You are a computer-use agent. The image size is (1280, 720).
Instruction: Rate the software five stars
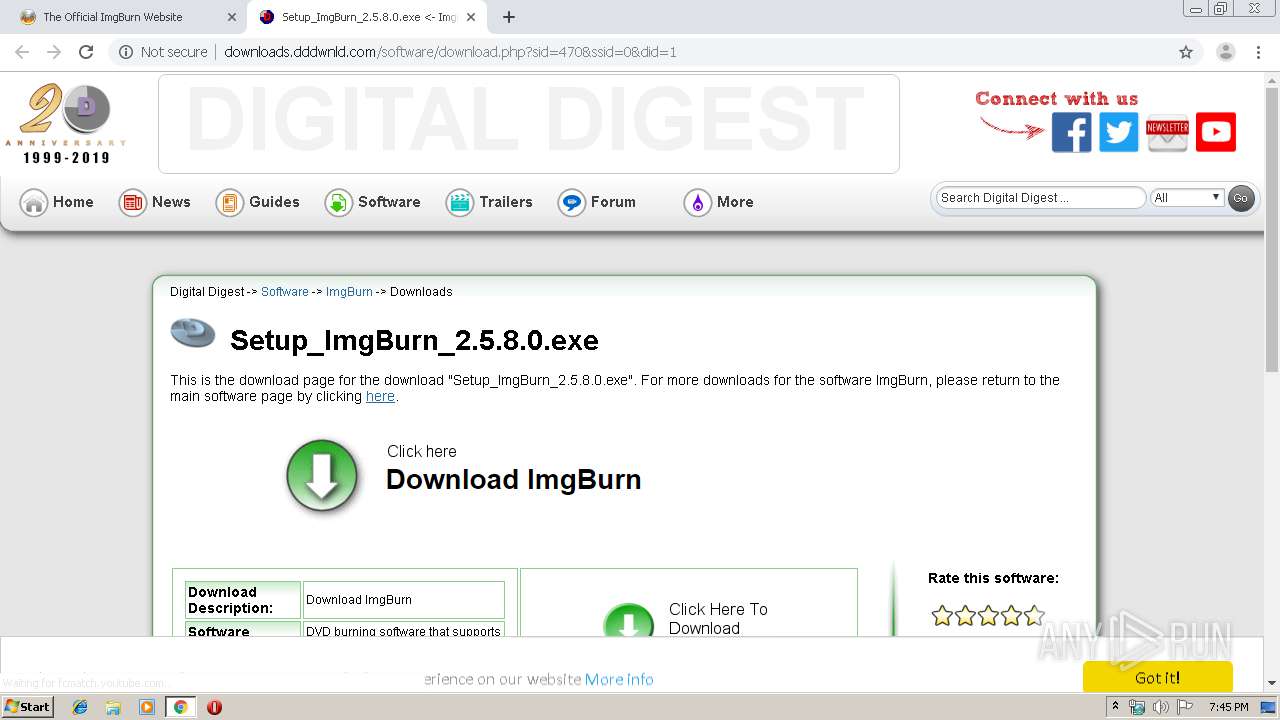(x=1034, y=616)
